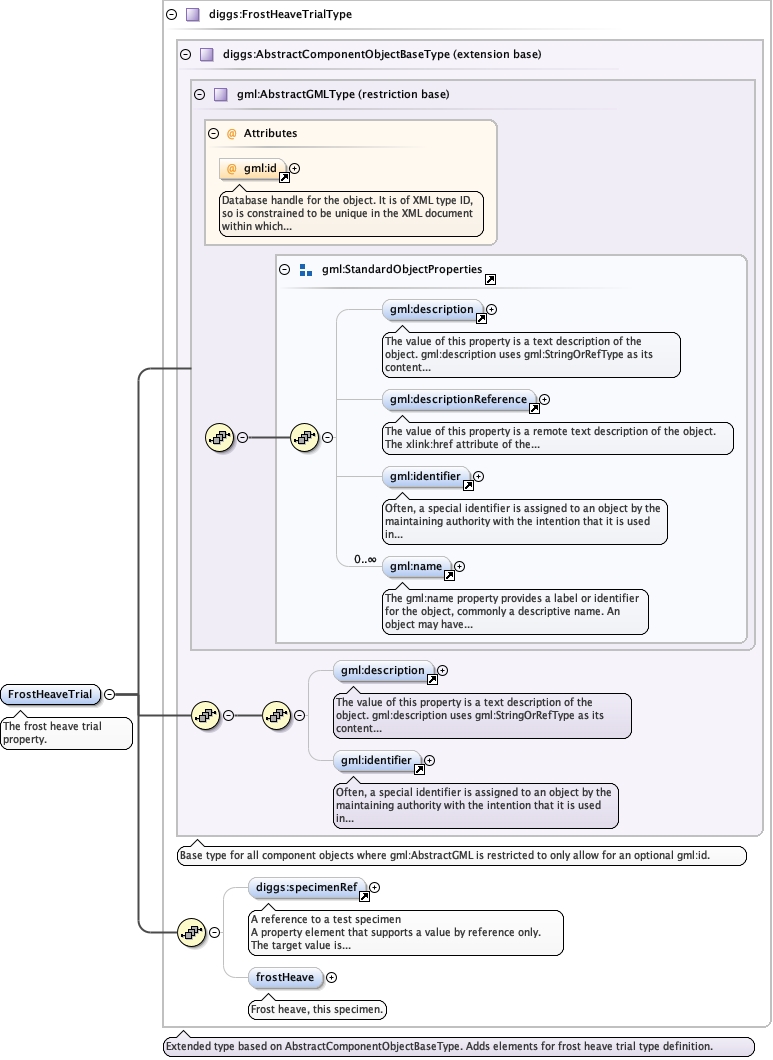This screenshot has width=773, height=1060.
Task: Collapse the diggs:FrostHeaveTrialType container
Action: tap(171, 15)
